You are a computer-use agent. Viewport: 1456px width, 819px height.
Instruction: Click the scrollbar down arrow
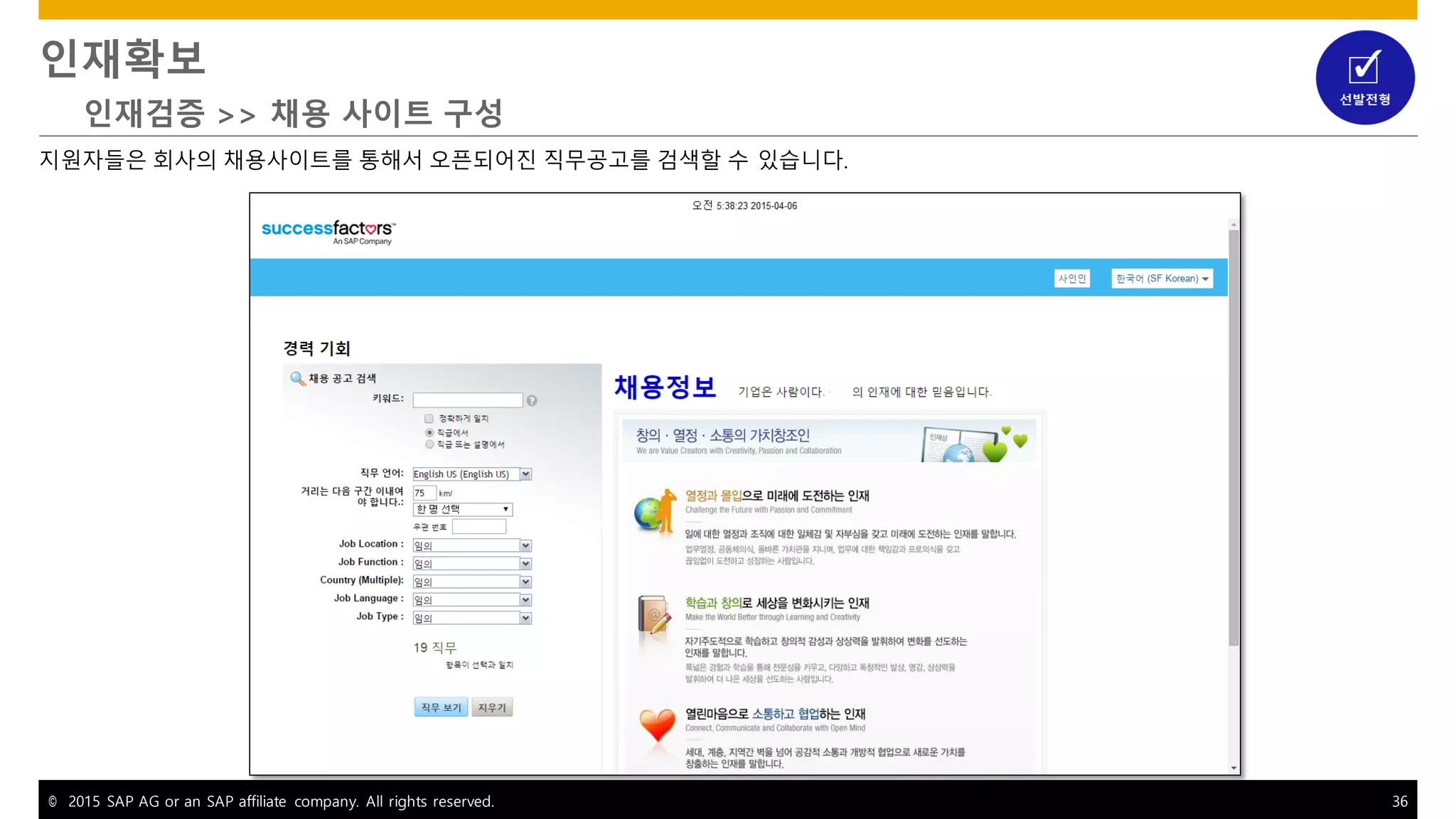coord(1233,769)
